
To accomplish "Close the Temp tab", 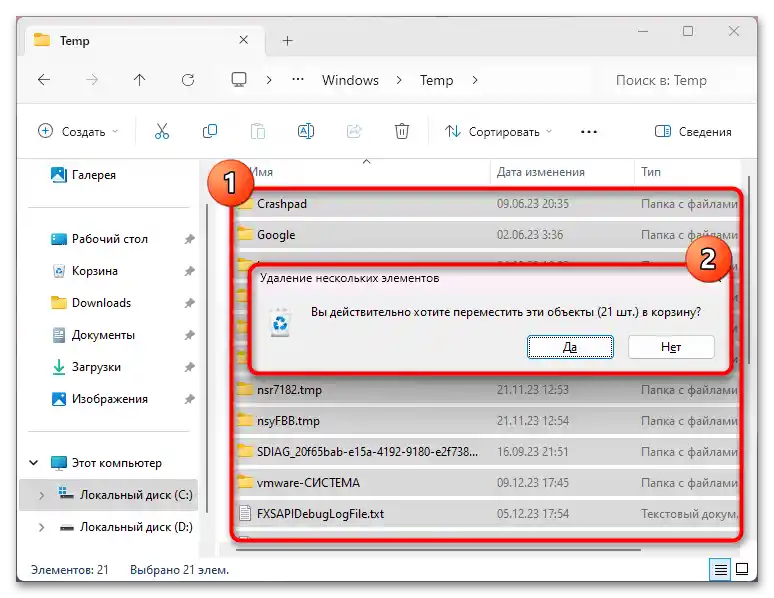I will pyautogui.click(x=243, y=40).
